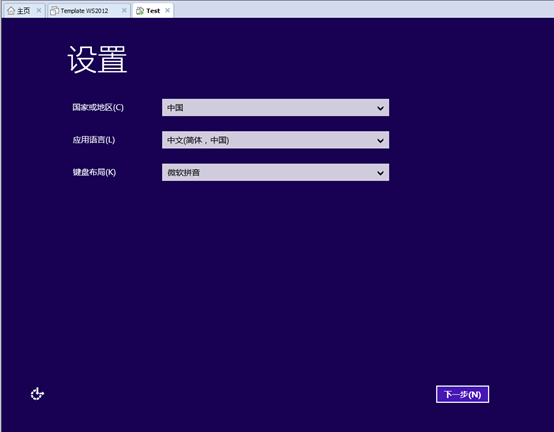Viewport: 554px width, 432px height.
Task: Close the Template WS2012 tab
Action: [x=124, y=10]
